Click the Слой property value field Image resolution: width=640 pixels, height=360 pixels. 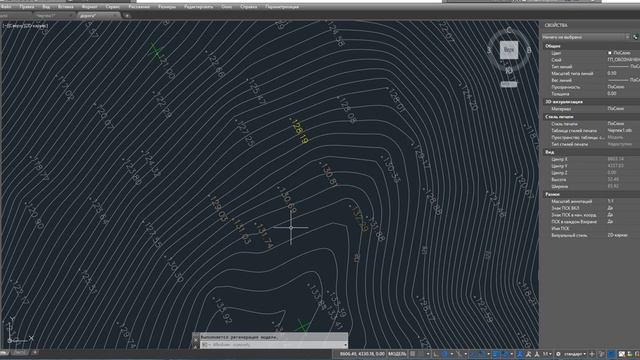pos(623,60)
